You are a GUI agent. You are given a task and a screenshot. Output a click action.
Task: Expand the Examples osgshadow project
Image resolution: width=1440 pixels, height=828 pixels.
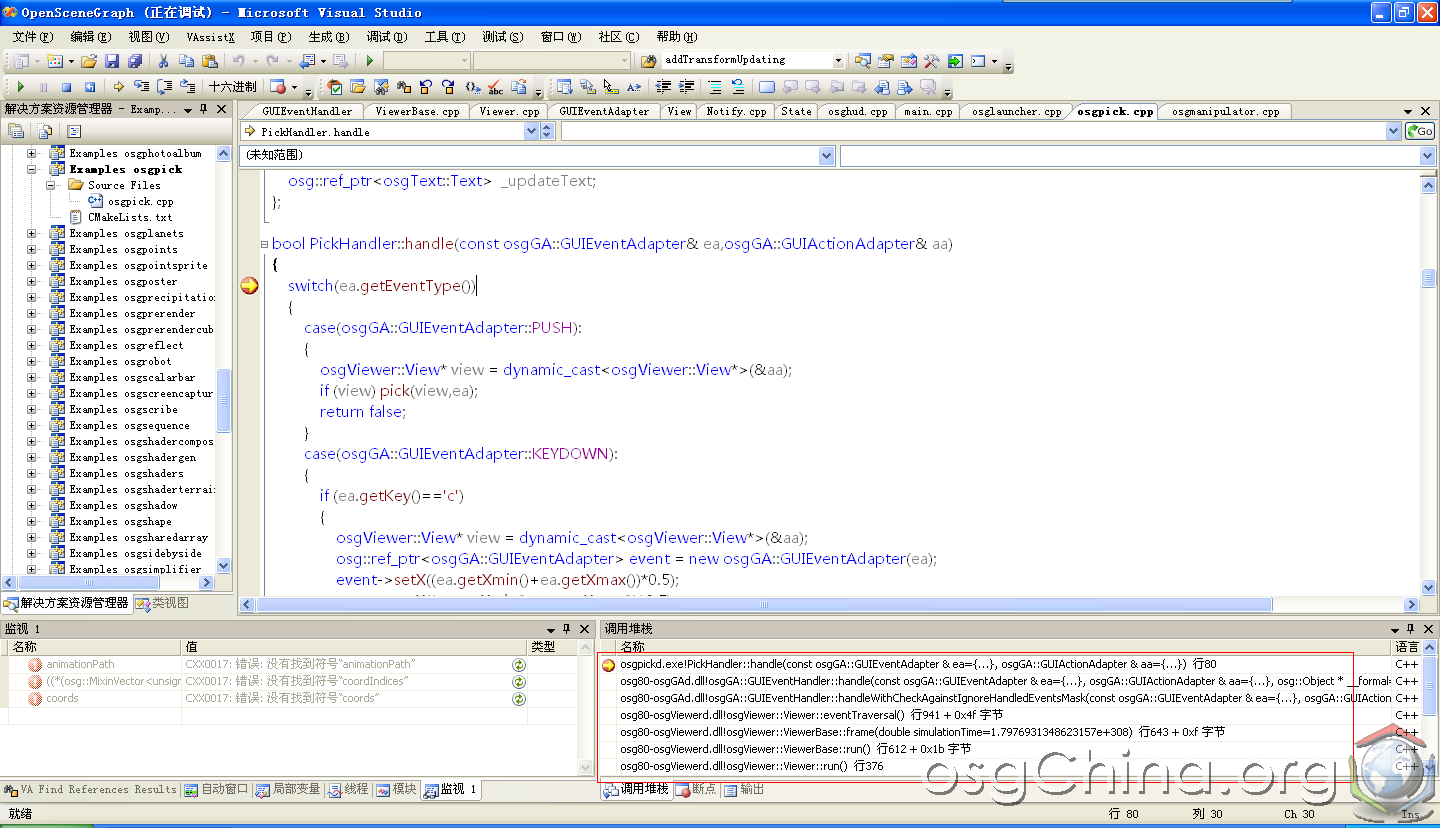click(31, 505)
